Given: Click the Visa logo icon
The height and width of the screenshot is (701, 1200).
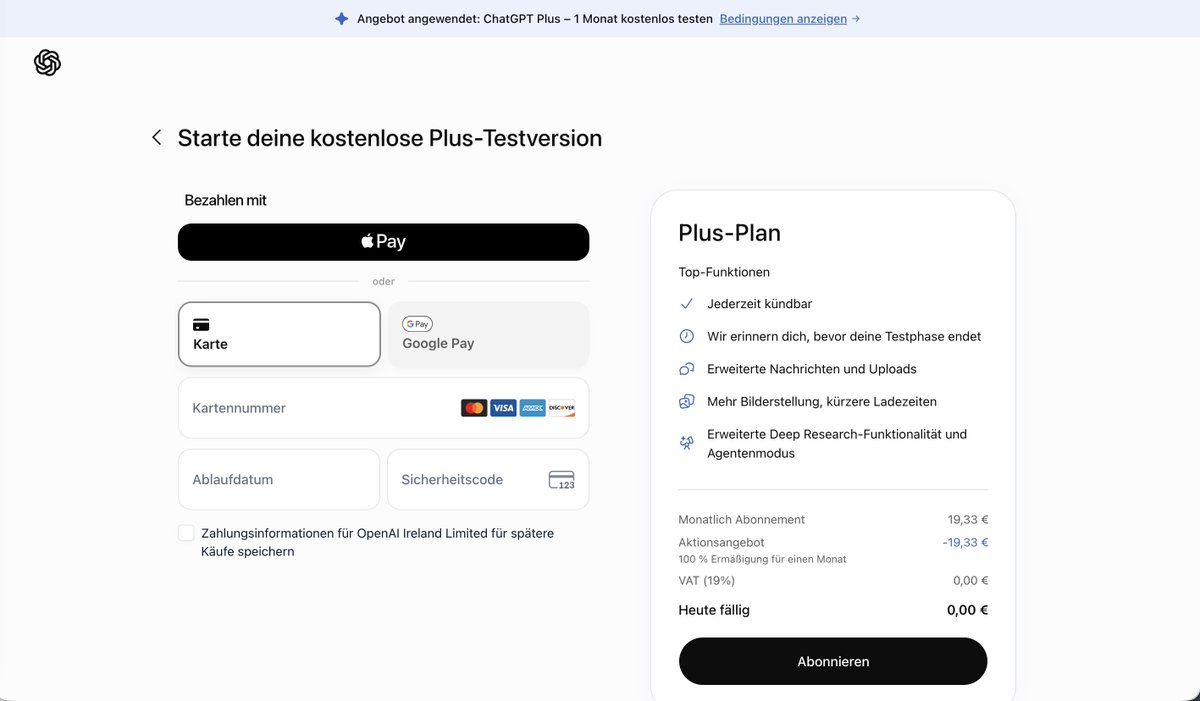Looking at the screenshot, I should click(503, 408).
